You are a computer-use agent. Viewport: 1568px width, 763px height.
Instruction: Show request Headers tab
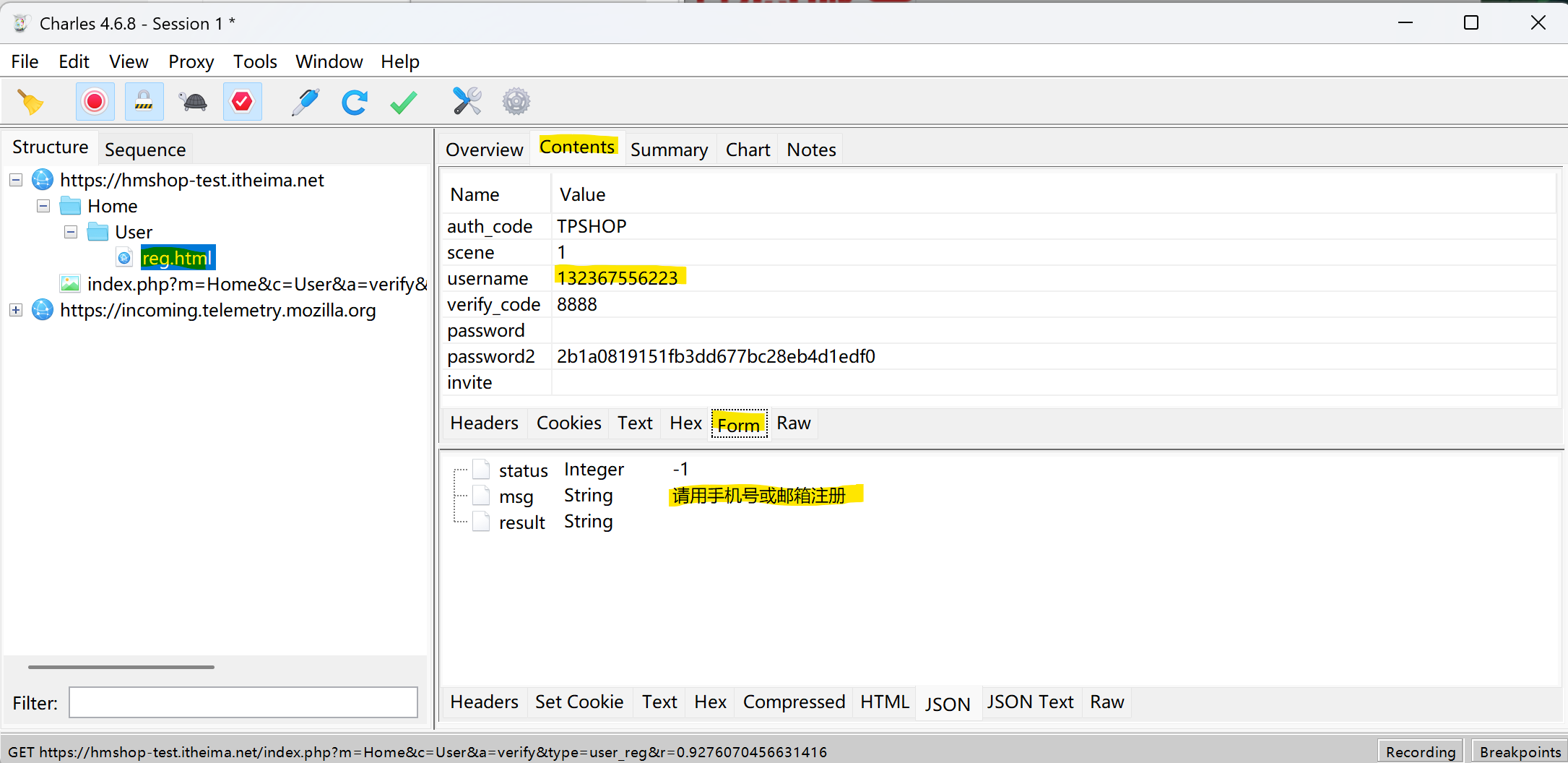click(x=485, y=423)
